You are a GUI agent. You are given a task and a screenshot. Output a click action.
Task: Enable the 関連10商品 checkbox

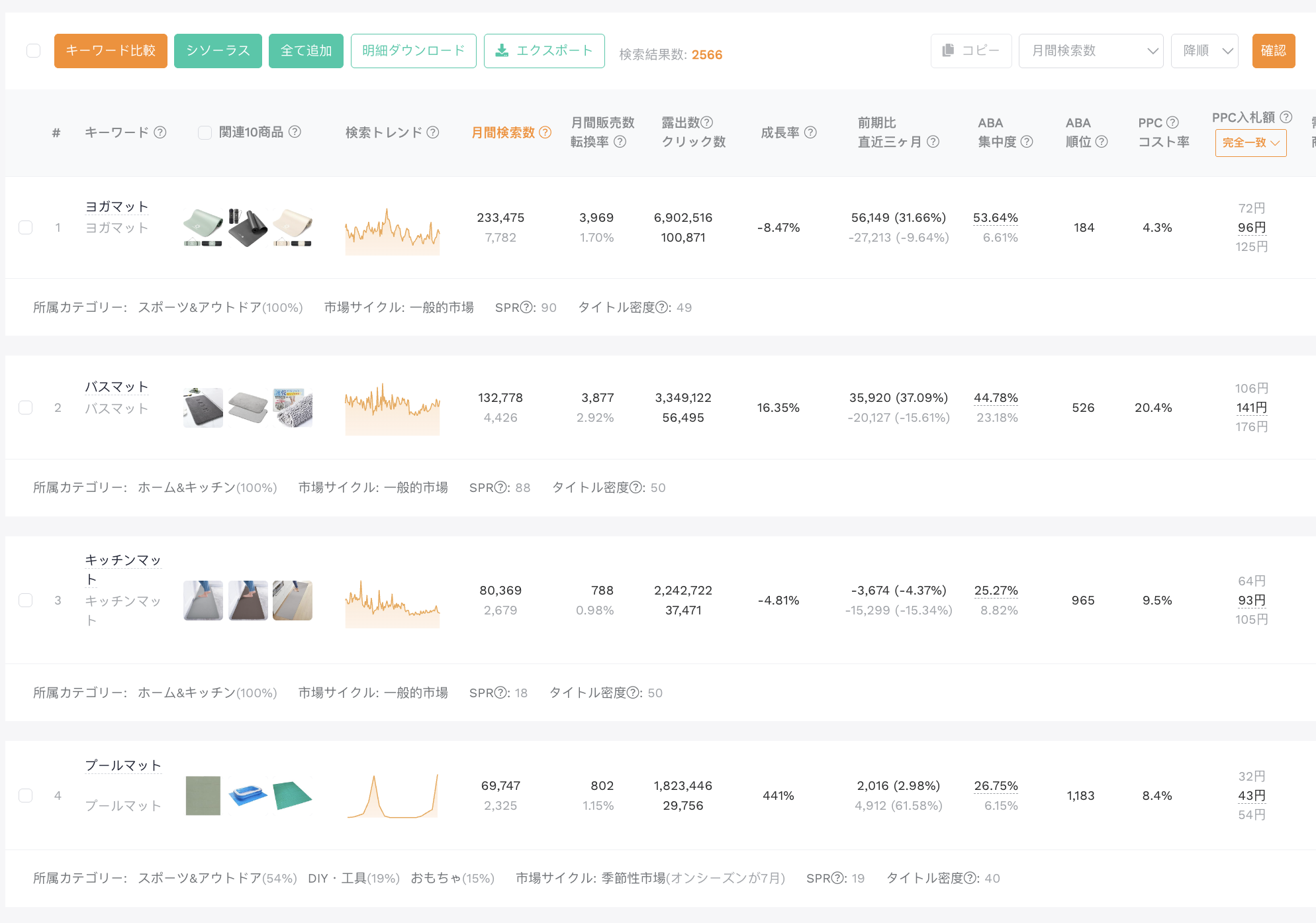pyautogui.click(x=205, y=132)
